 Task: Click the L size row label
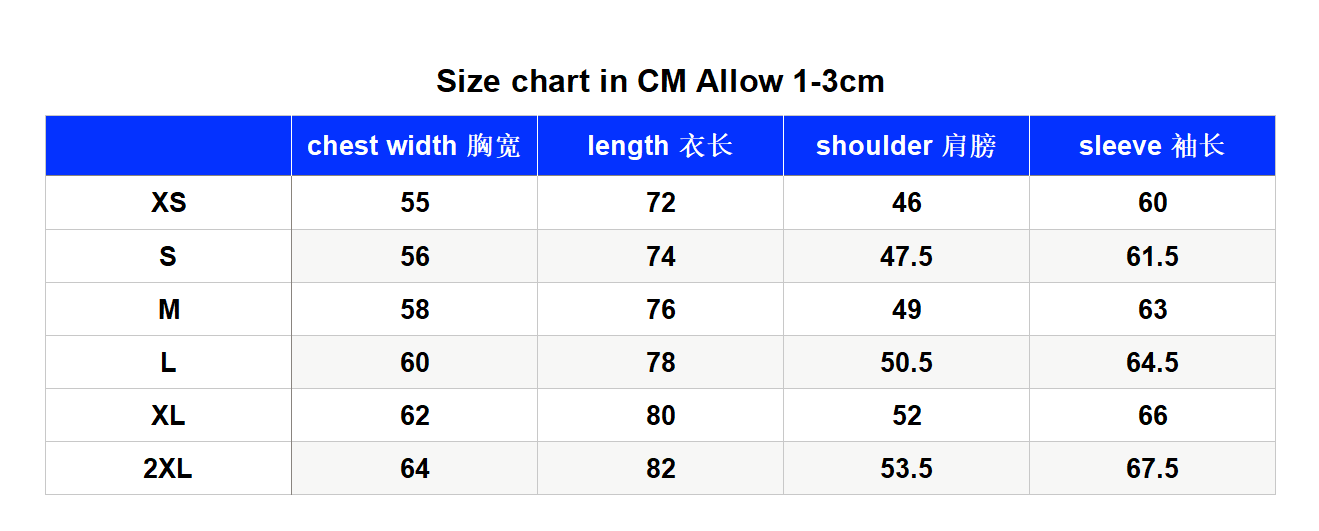pyautogui.click(x=168, y=362)
